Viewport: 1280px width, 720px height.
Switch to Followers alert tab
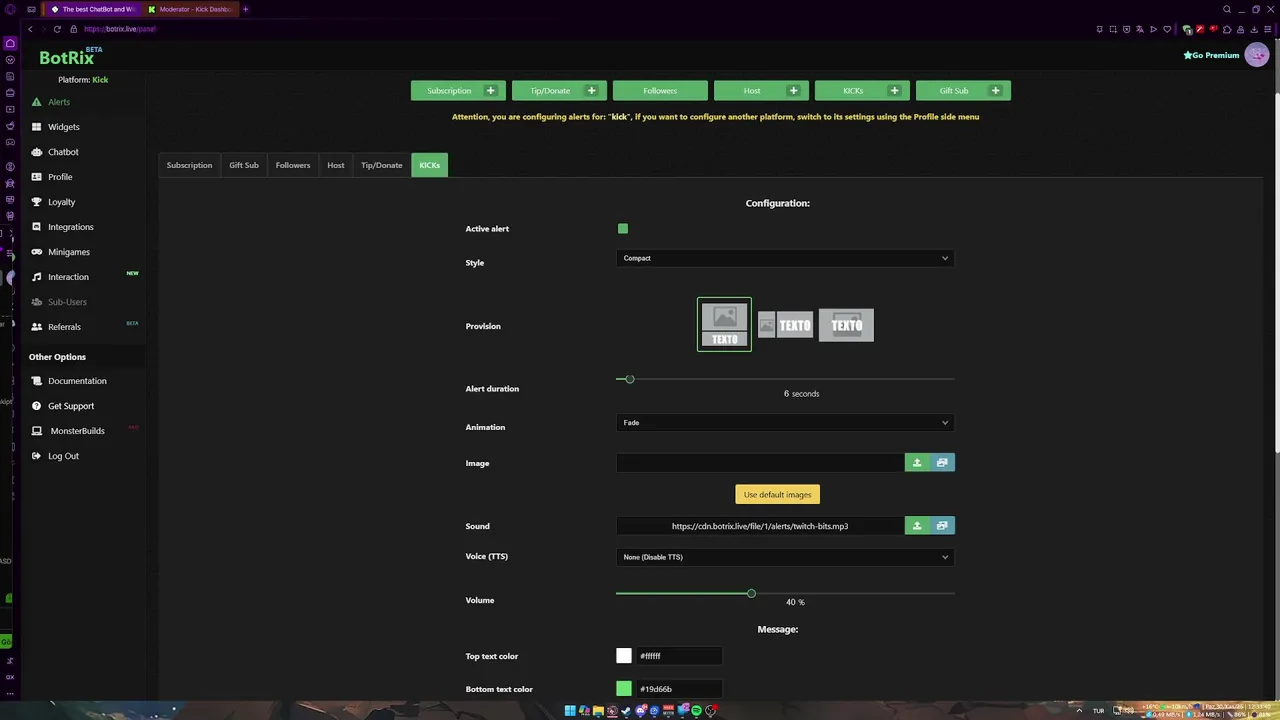[293, 165]
